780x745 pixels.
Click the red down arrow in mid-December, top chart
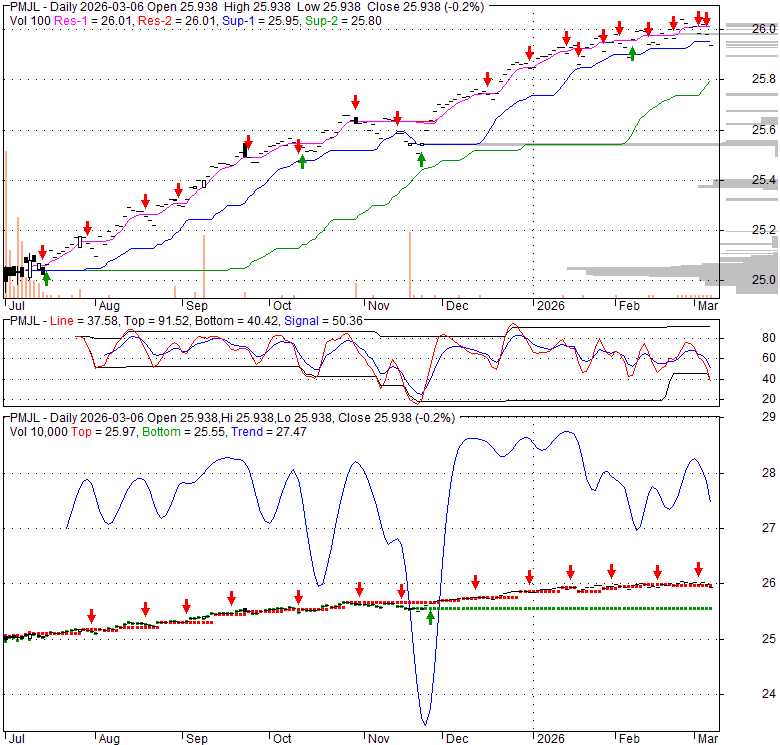tap(487, 78)
